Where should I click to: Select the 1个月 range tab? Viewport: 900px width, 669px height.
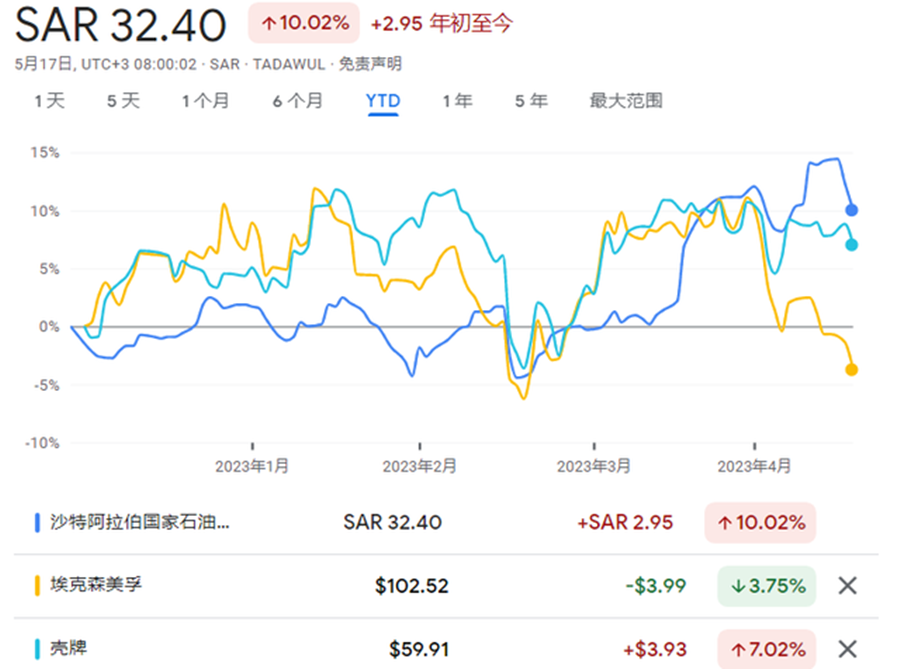pos(205,101)
